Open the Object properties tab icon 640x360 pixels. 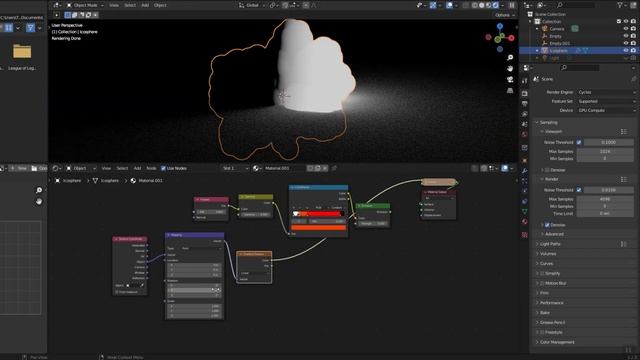coord(524,160)
